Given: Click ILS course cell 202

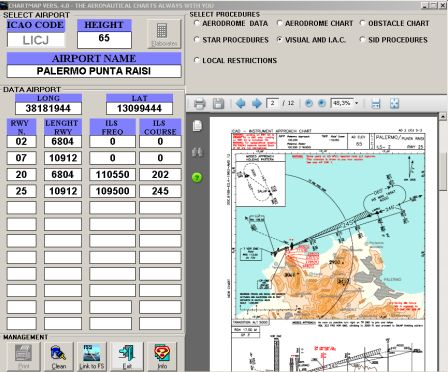Looking at the screenshot, I should [x=160, y=175].
